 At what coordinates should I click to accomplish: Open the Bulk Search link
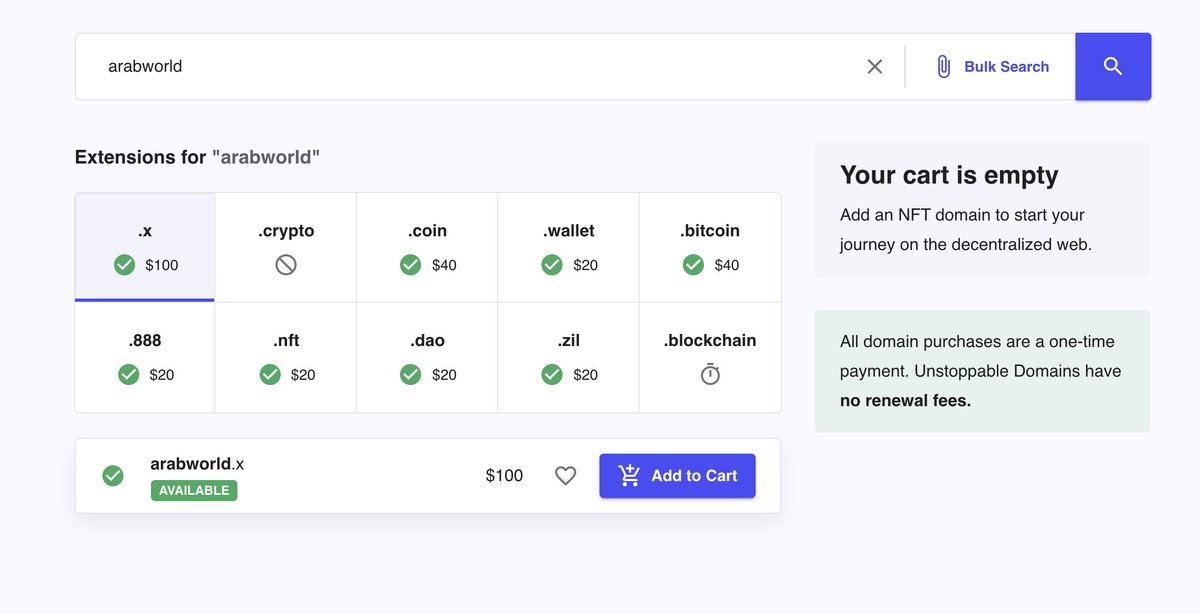click(1006, 67)
